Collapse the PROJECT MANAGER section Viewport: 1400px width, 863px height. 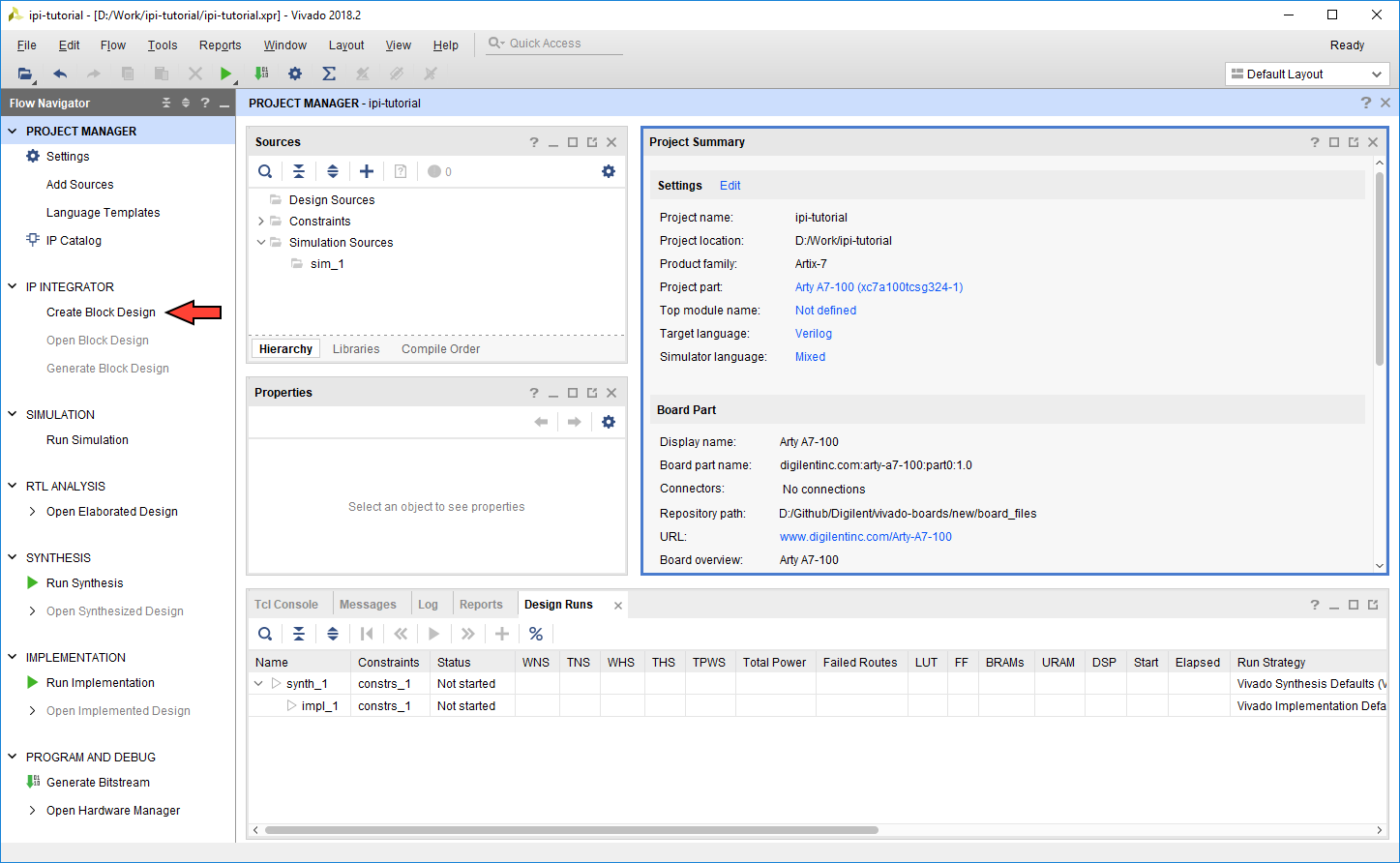coord(13,131)
